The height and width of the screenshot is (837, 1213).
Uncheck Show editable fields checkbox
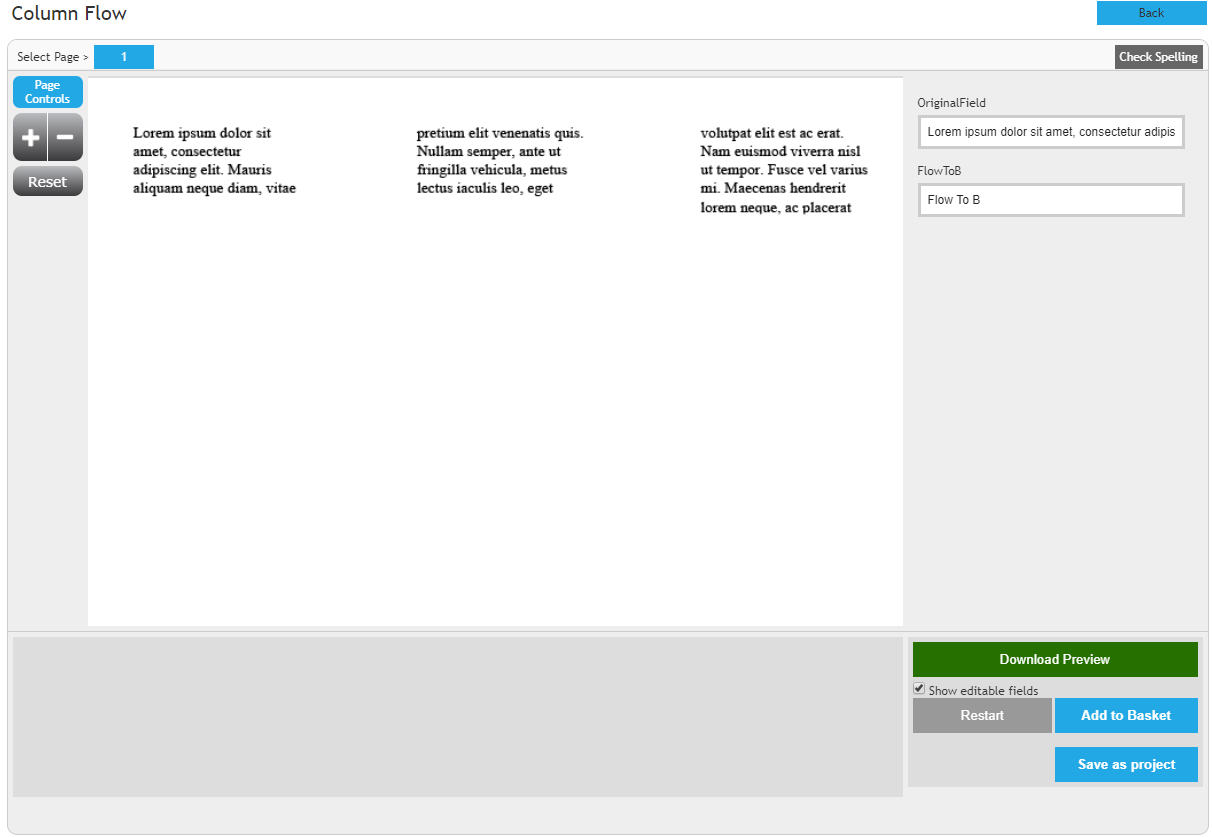pos(919,689)
